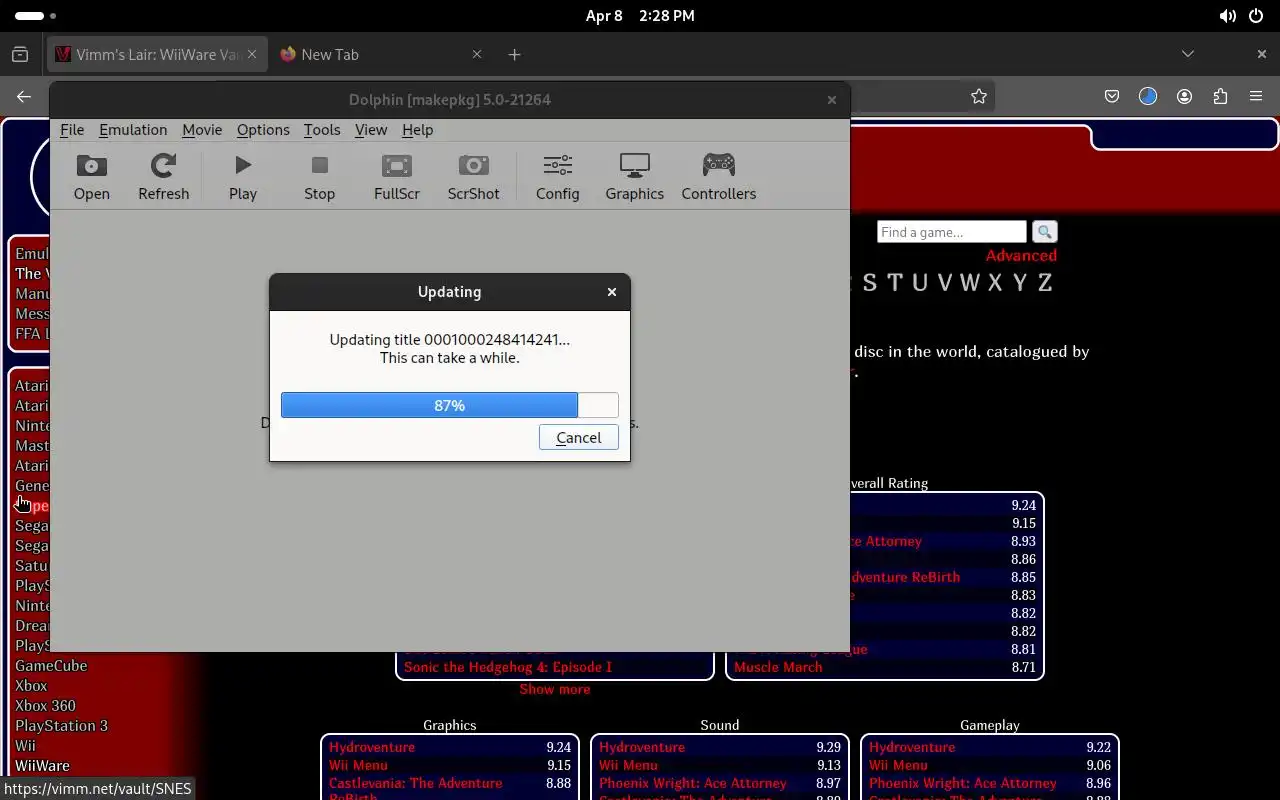Go back in the browser
This screenshot has width=1280, height=800.
[24, 97]
